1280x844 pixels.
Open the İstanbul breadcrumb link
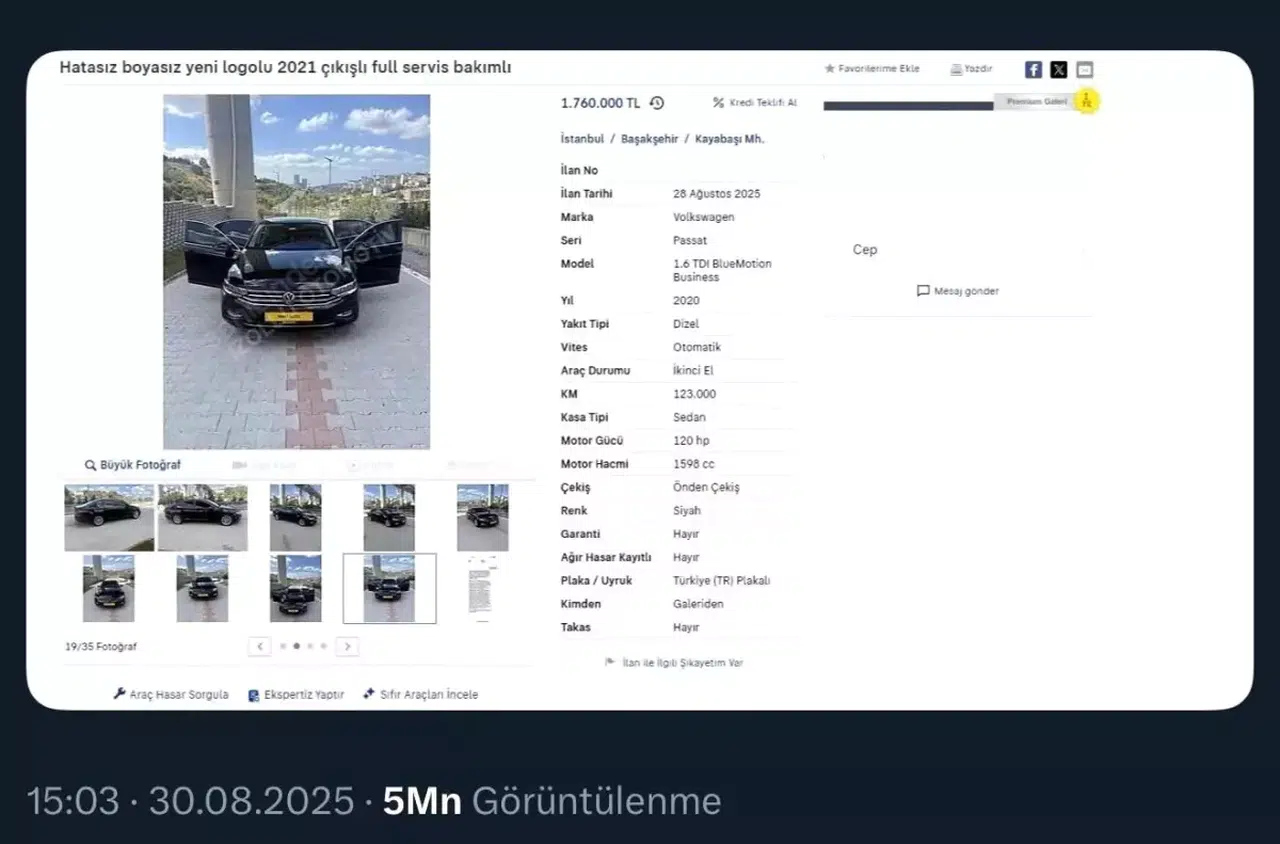click(580, 139)
